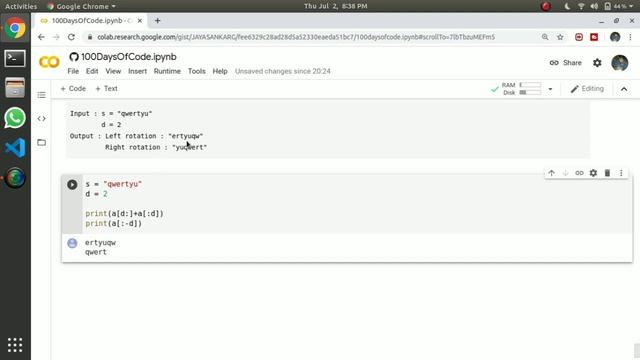Click the second red extension icon
Image resolution: width=640 pixels, height=360 pixels.
click(594, 37)
